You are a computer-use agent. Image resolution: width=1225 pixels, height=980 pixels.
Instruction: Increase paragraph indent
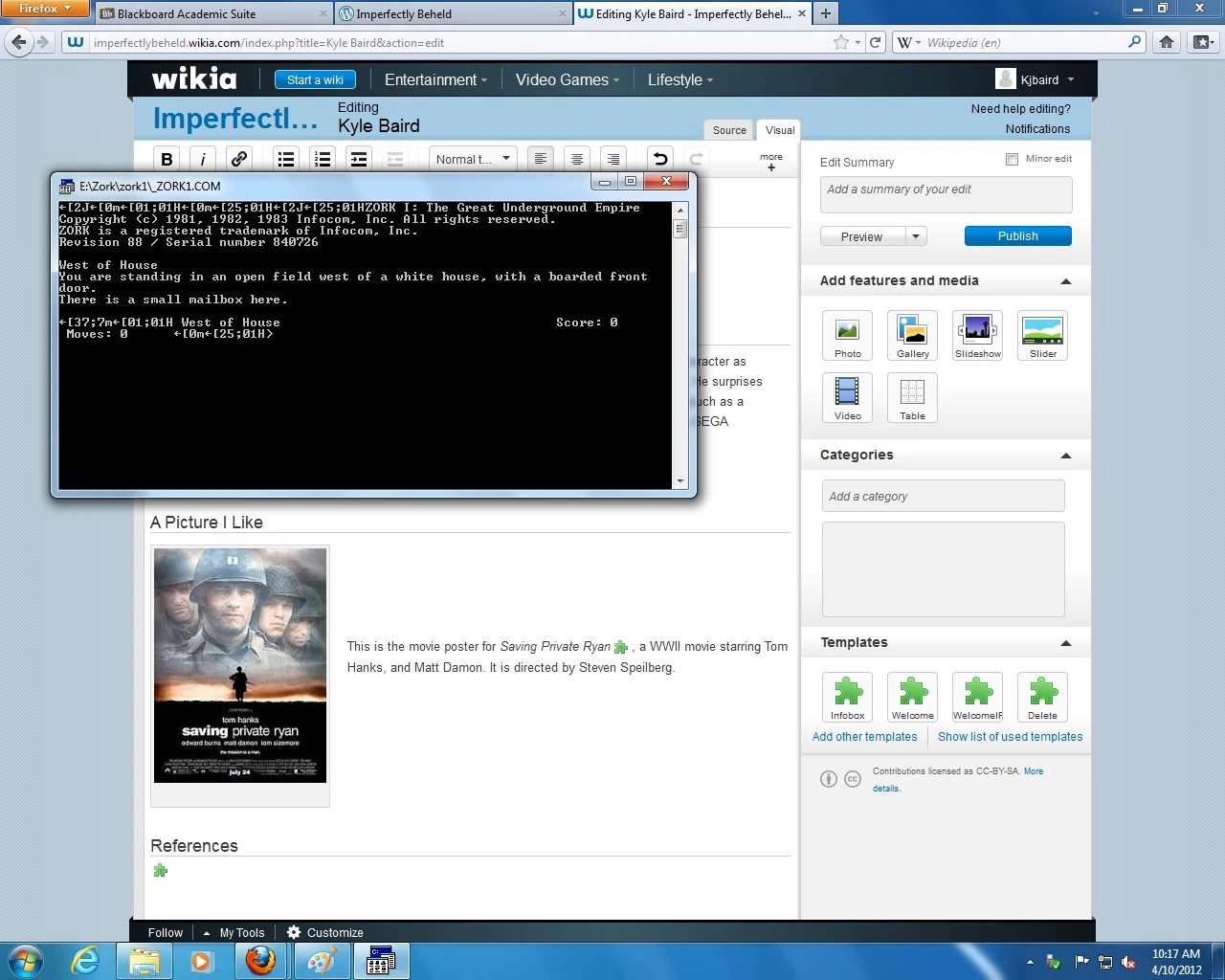[x=359, y=159]
